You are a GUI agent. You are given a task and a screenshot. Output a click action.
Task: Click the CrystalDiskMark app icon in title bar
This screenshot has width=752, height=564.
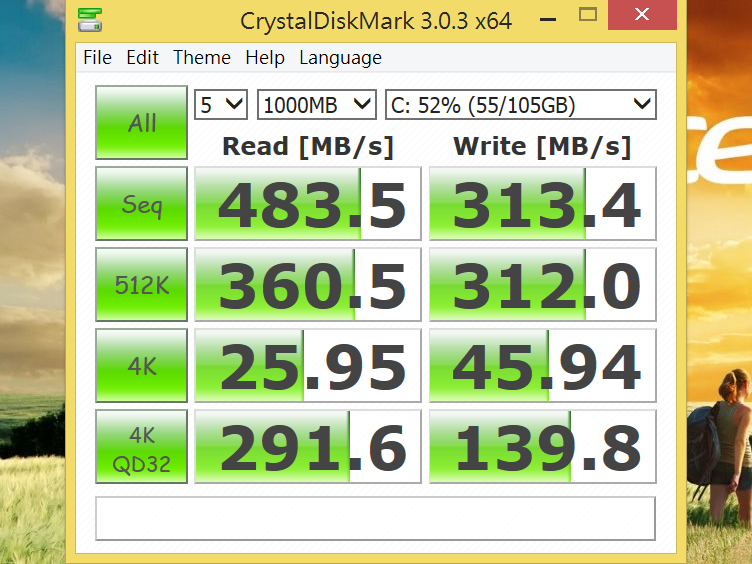(x=90, y=20)
